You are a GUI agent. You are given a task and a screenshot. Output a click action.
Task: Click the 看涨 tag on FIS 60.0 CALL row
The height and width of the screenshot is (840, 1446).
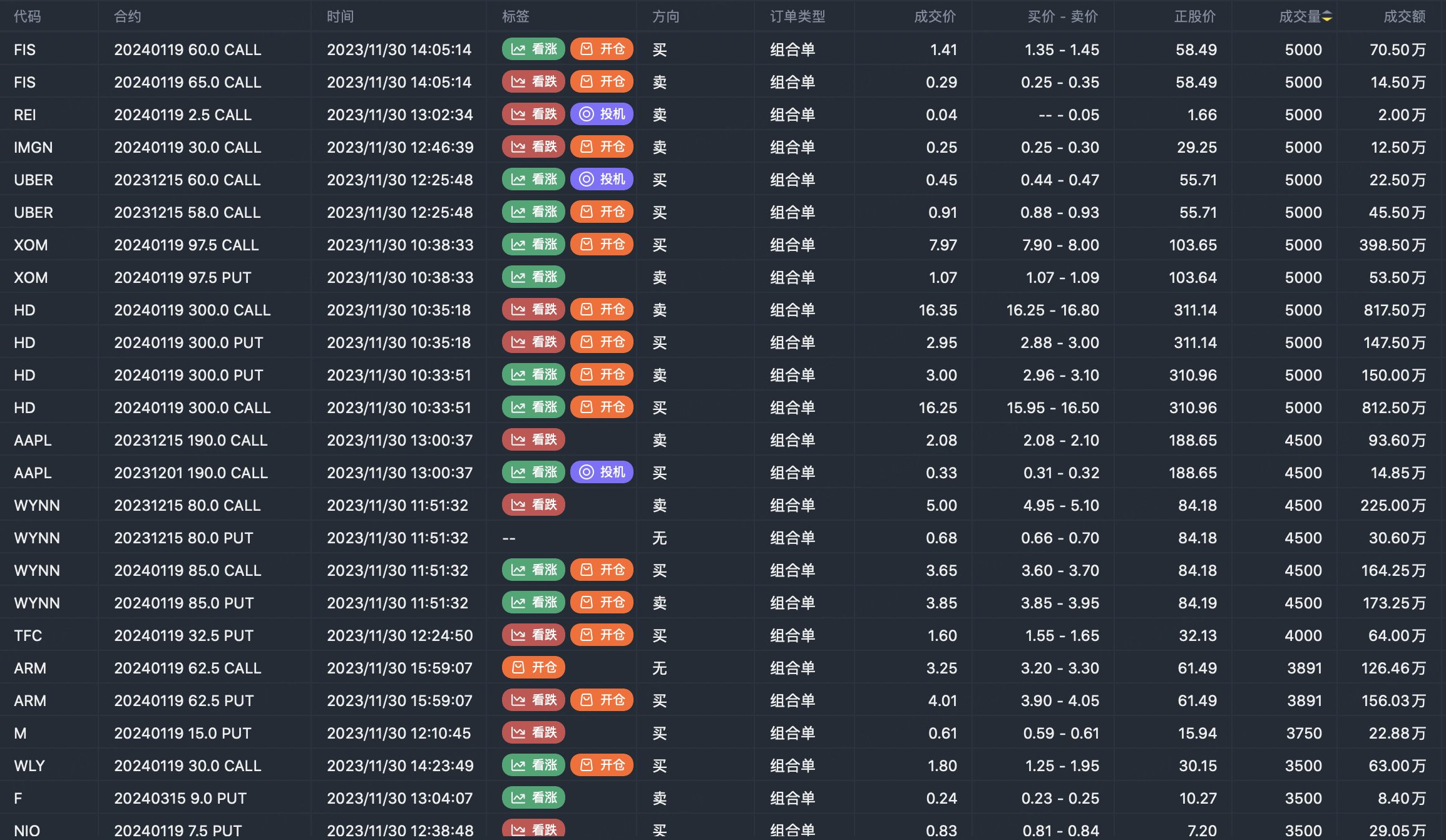(533, 49)
